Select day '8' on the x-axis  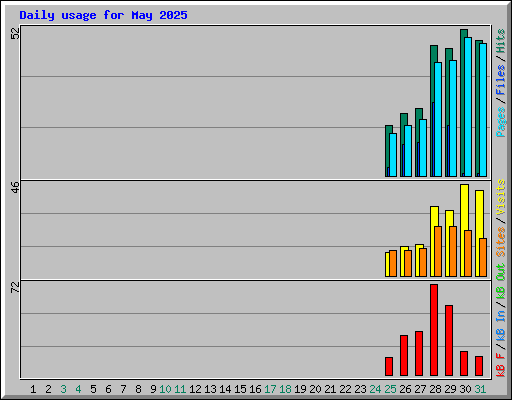(138, 389)
